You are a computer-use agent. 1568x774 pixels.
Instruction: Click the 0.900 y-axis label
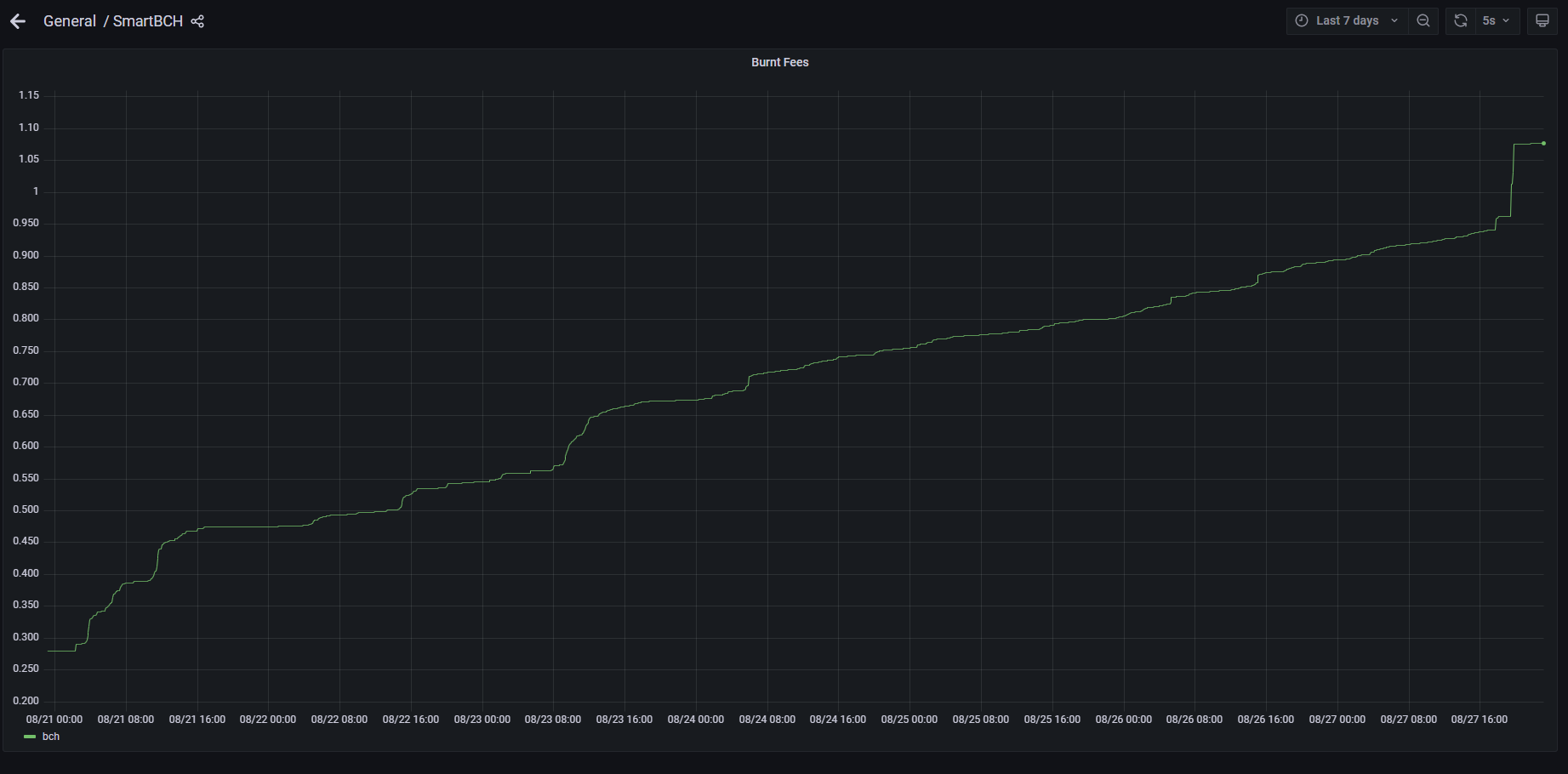(26, 255)
